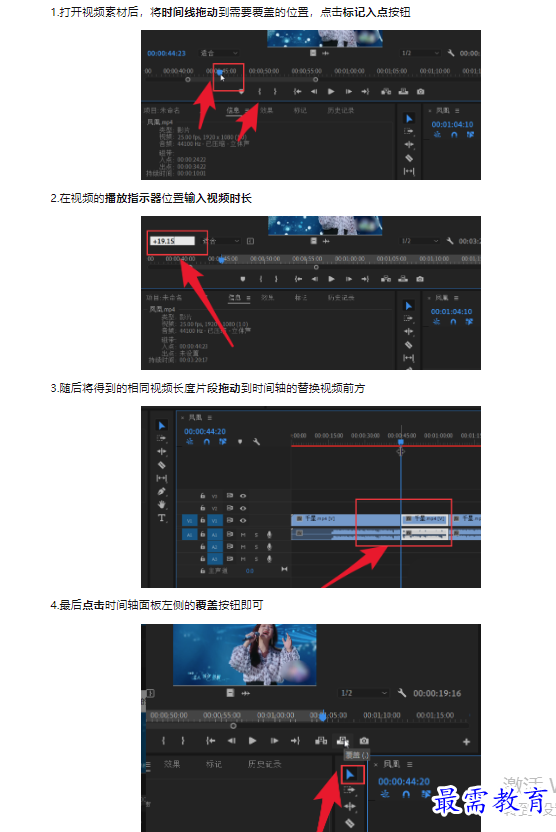
Task: Click Go to Out point in step 1 screenshot
Action: click(366, 91)
